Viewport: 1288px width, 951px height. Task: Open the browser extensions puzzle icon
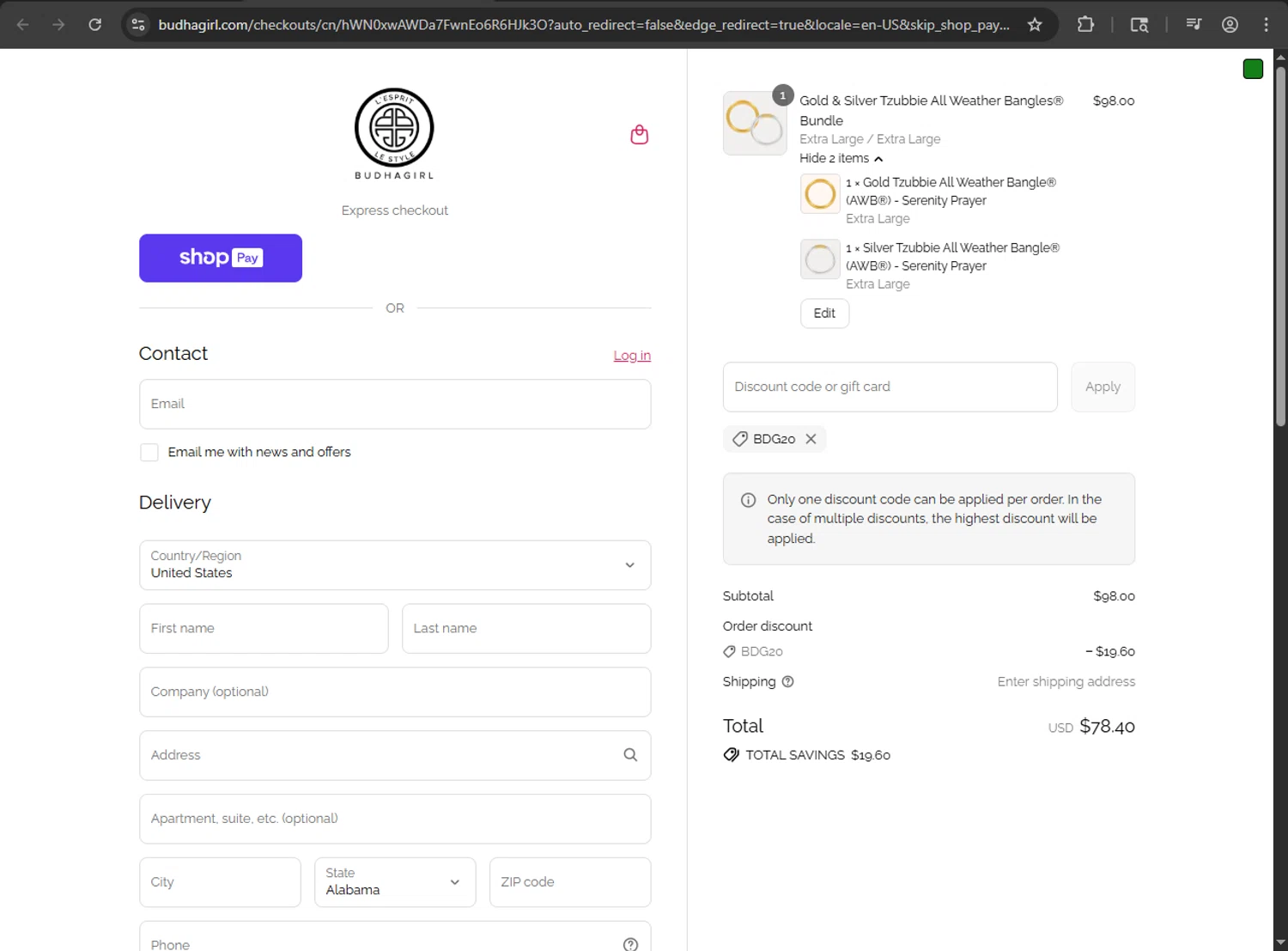click(x=1085, y=24)
